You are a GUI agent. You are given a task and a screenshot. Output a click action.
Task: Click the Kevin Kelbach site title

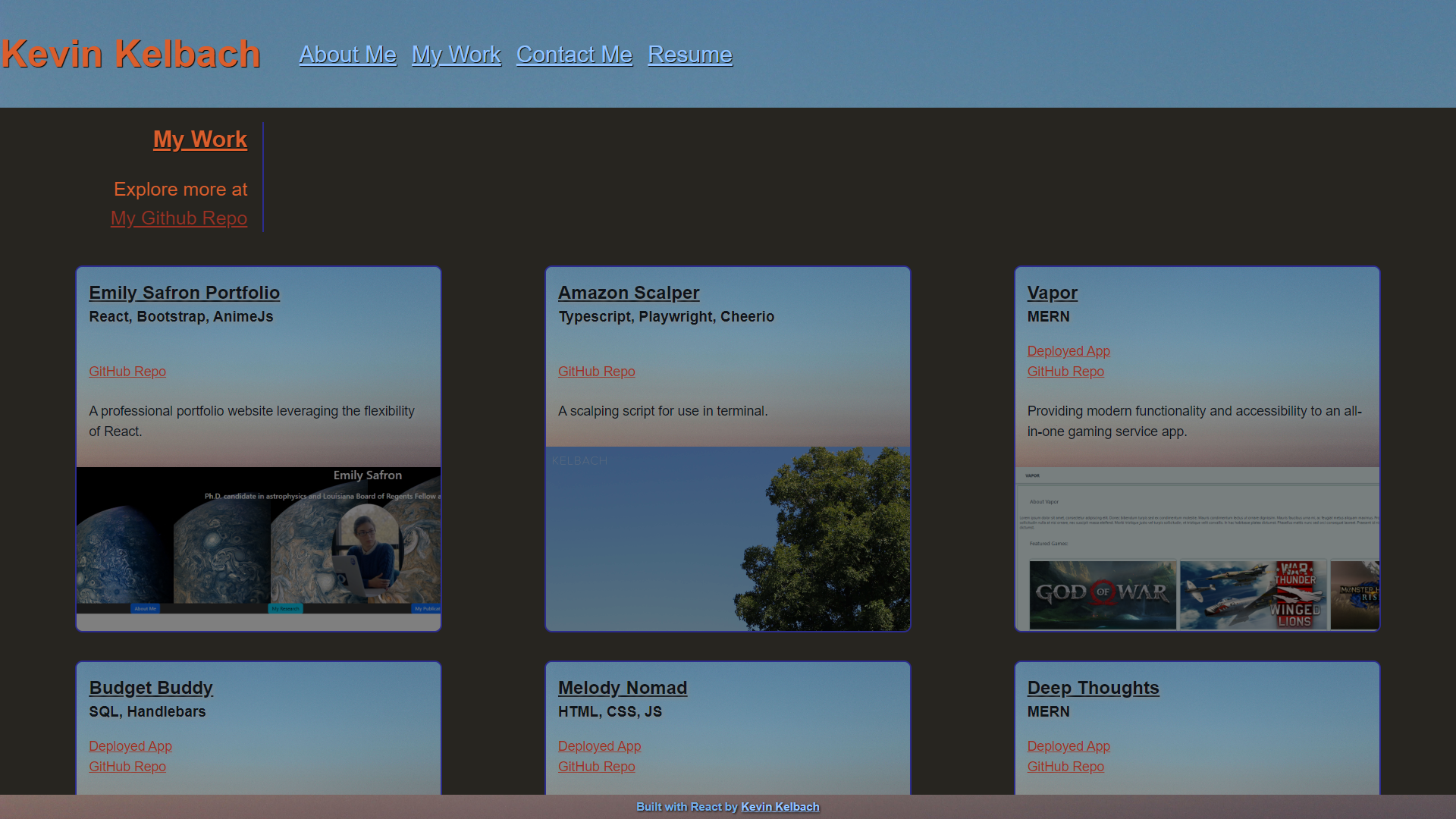[130, 54]
